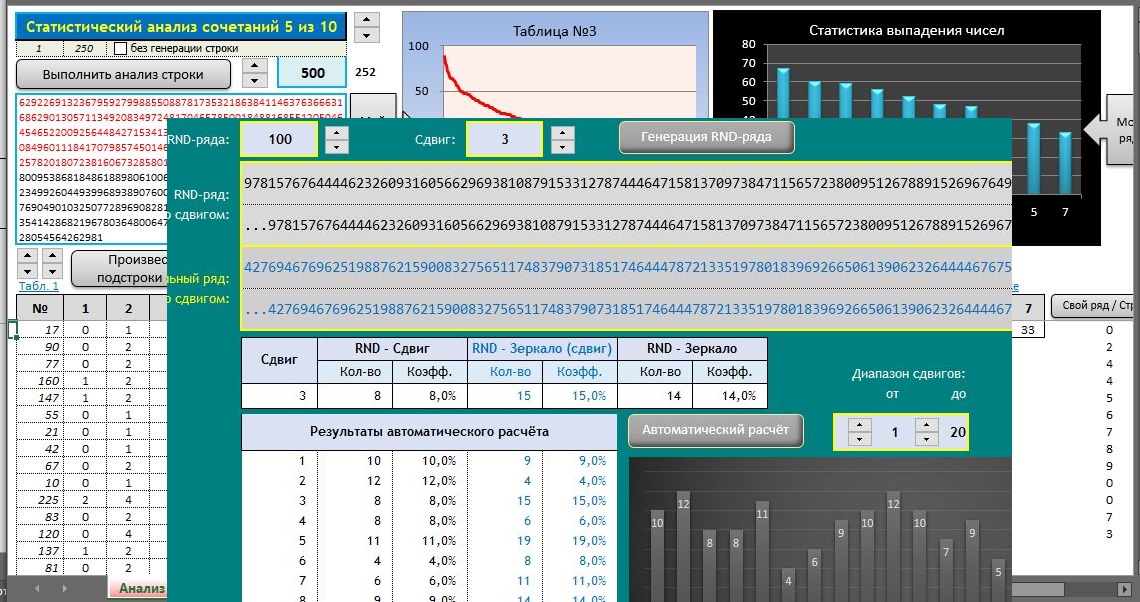1140x602 pixels.
Task: Click the input field showing 500
Action: [312, 73]
